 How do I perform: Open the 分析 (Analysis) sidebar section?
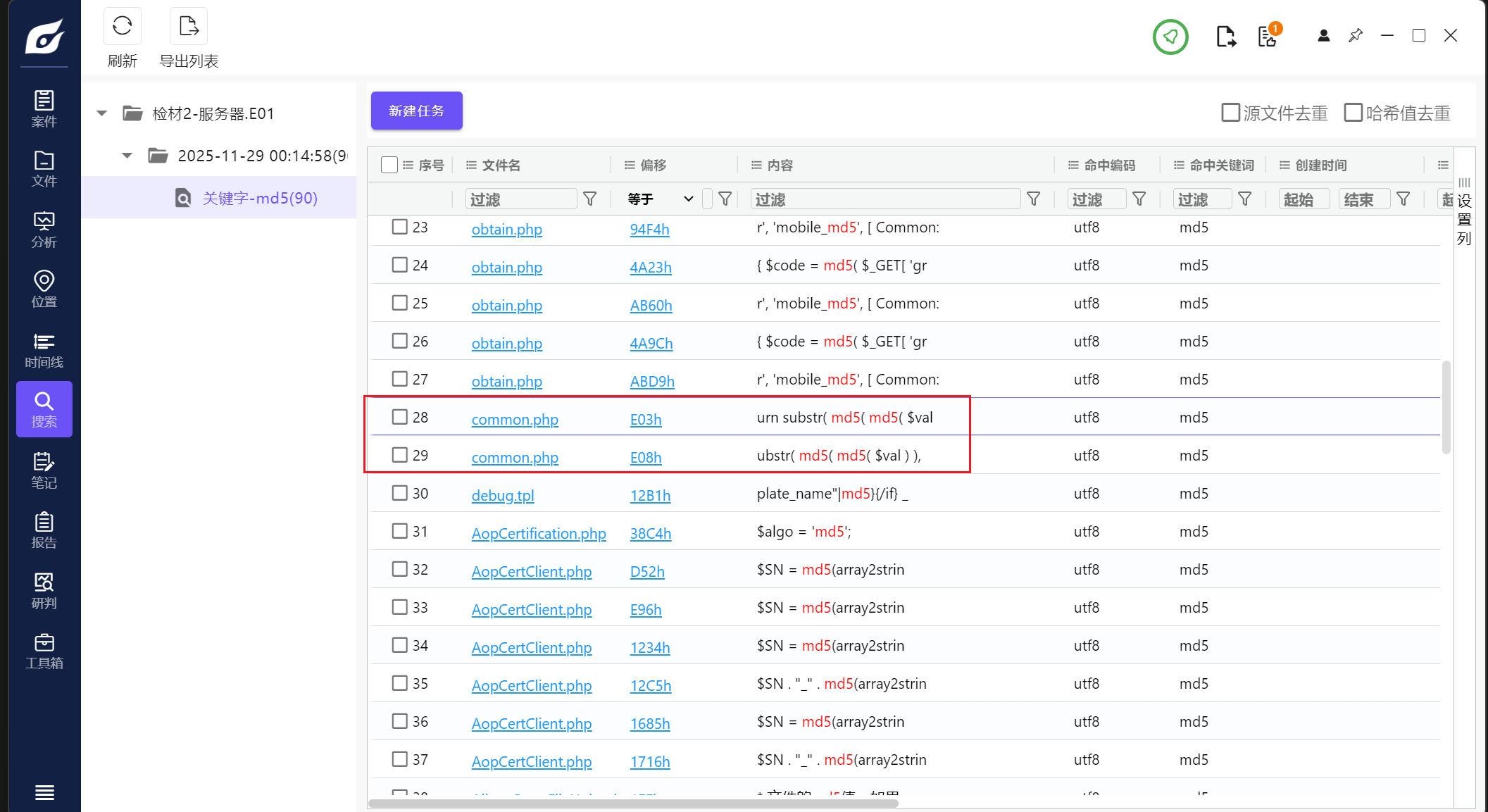(44, 230)
